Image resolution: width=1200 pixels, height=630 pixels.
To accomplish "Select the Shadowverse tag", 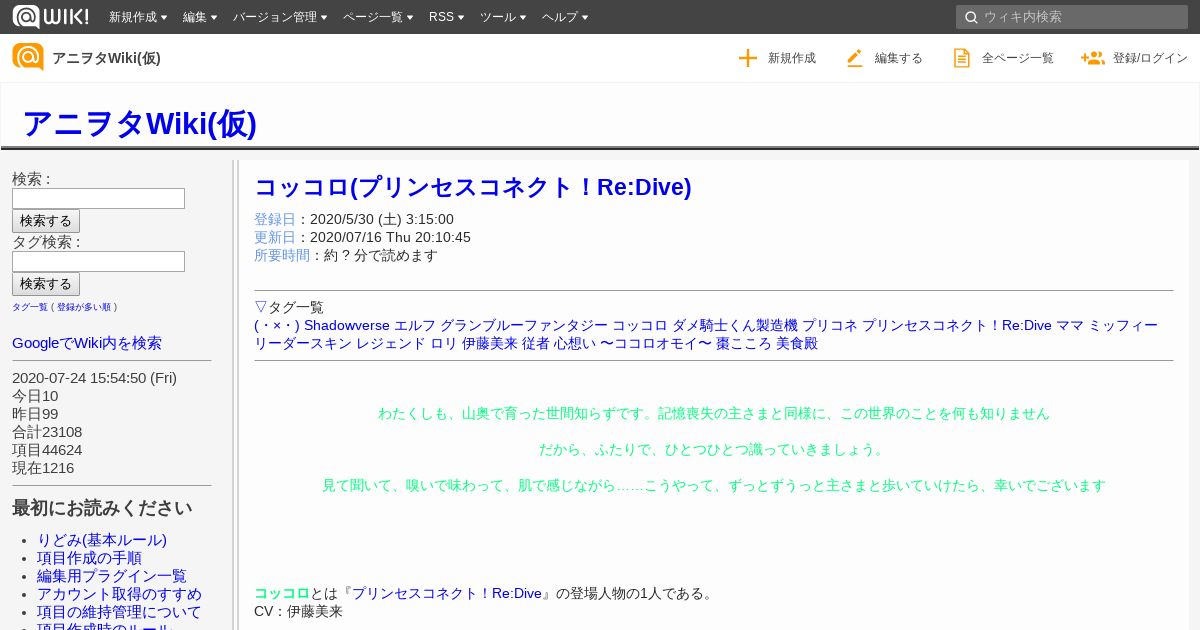I will tap(347, 325).
